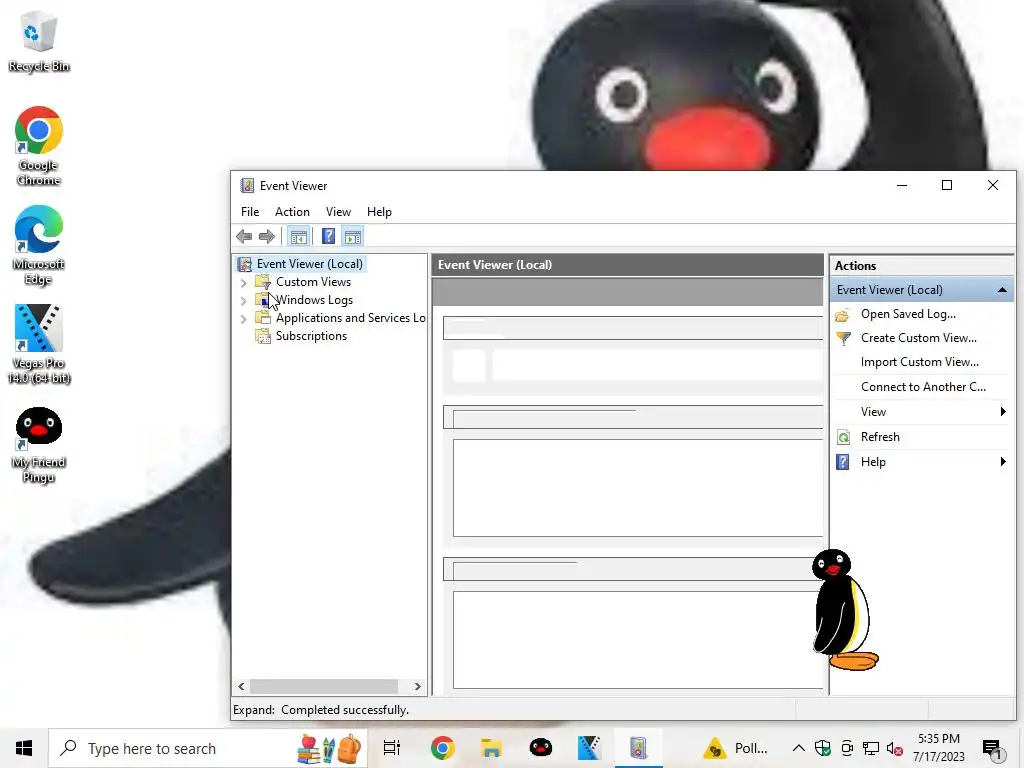Click the Windows Security tray icon
The height and width of the screenshot is (768, 1024).
point(823,748)
